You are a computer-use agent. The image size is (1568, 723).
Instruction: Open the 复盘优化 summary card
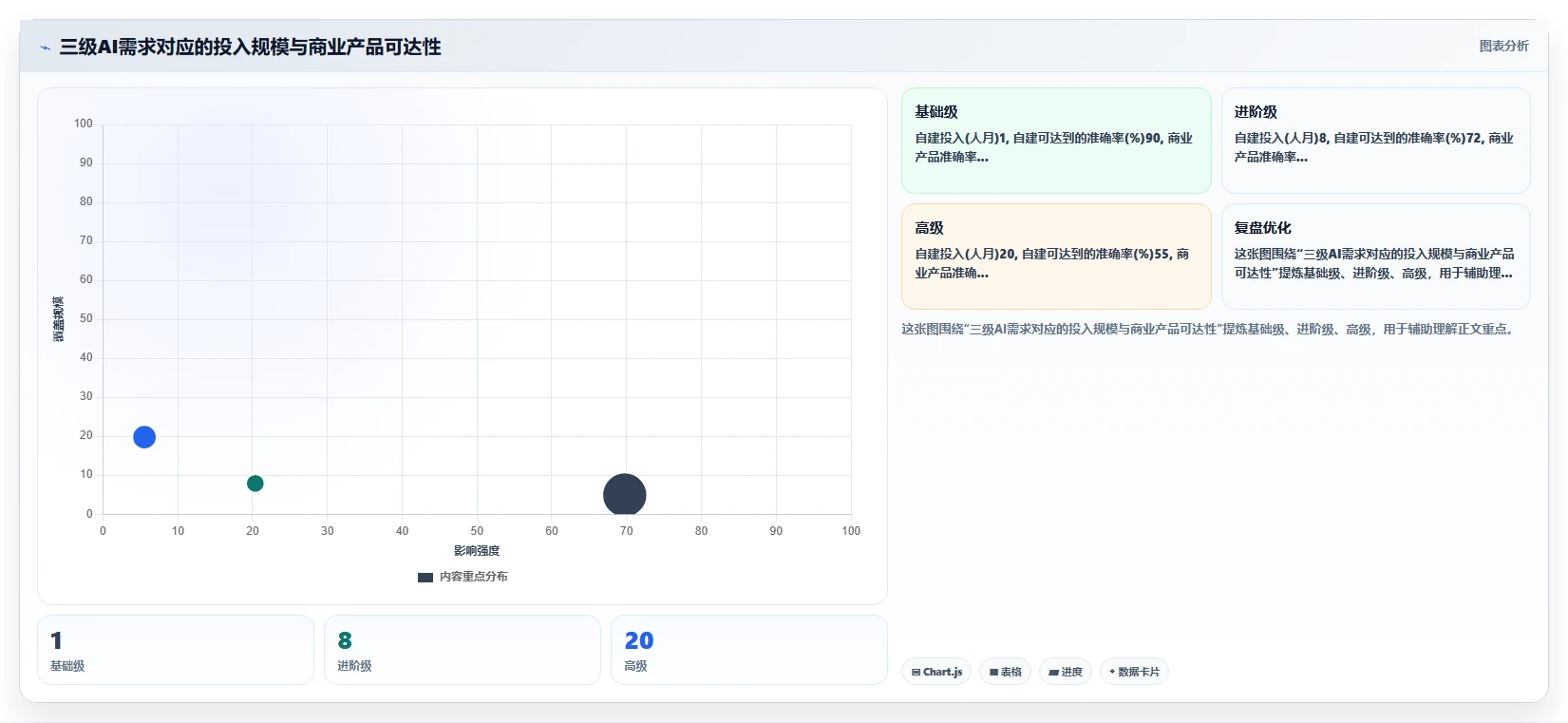click(x=1375, y=257)
